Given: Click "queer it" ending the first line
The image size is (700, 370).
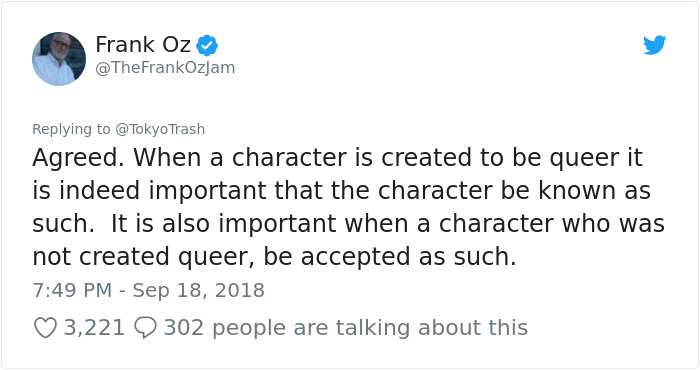Looking at the screenshot, I should point(596,158).
